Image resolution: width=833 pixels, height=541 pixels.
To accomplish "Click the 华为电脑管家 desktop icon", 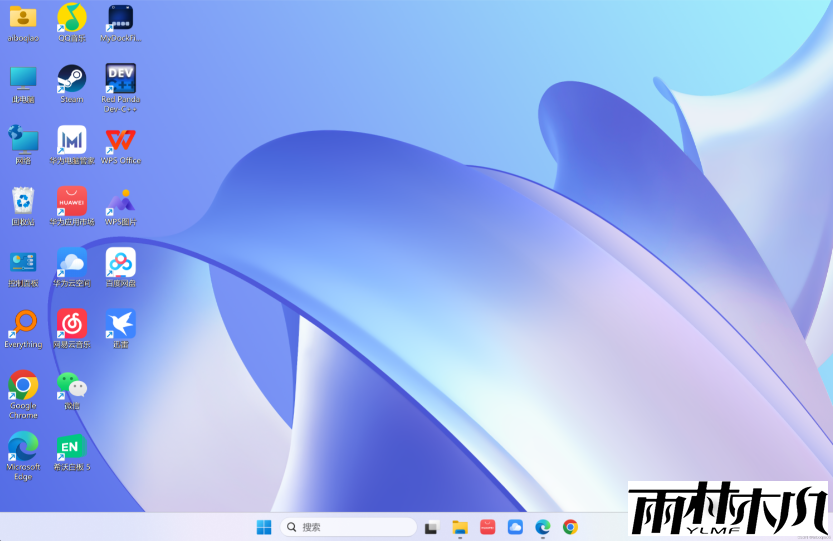I will coord(71,140).
